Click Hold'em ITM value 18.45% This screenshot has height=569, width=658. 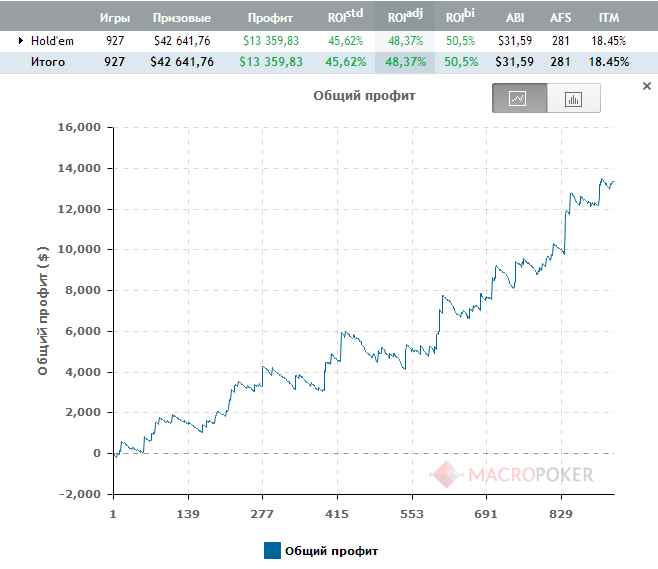[x=608, y=41]
